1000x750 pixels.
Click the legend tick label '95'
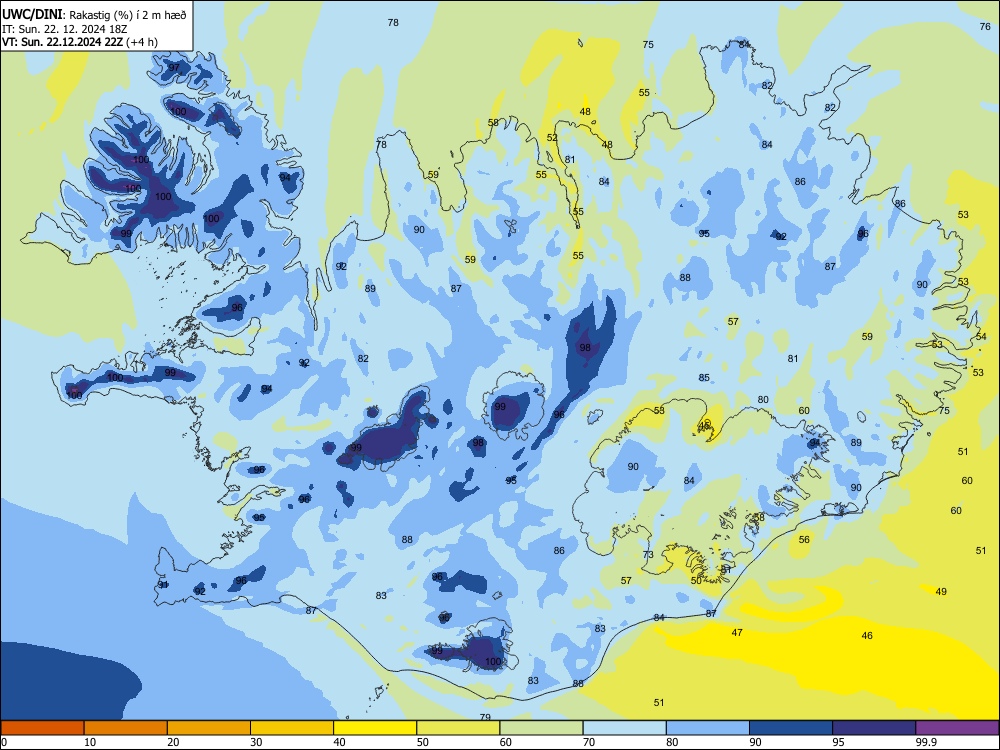(838, 742)
